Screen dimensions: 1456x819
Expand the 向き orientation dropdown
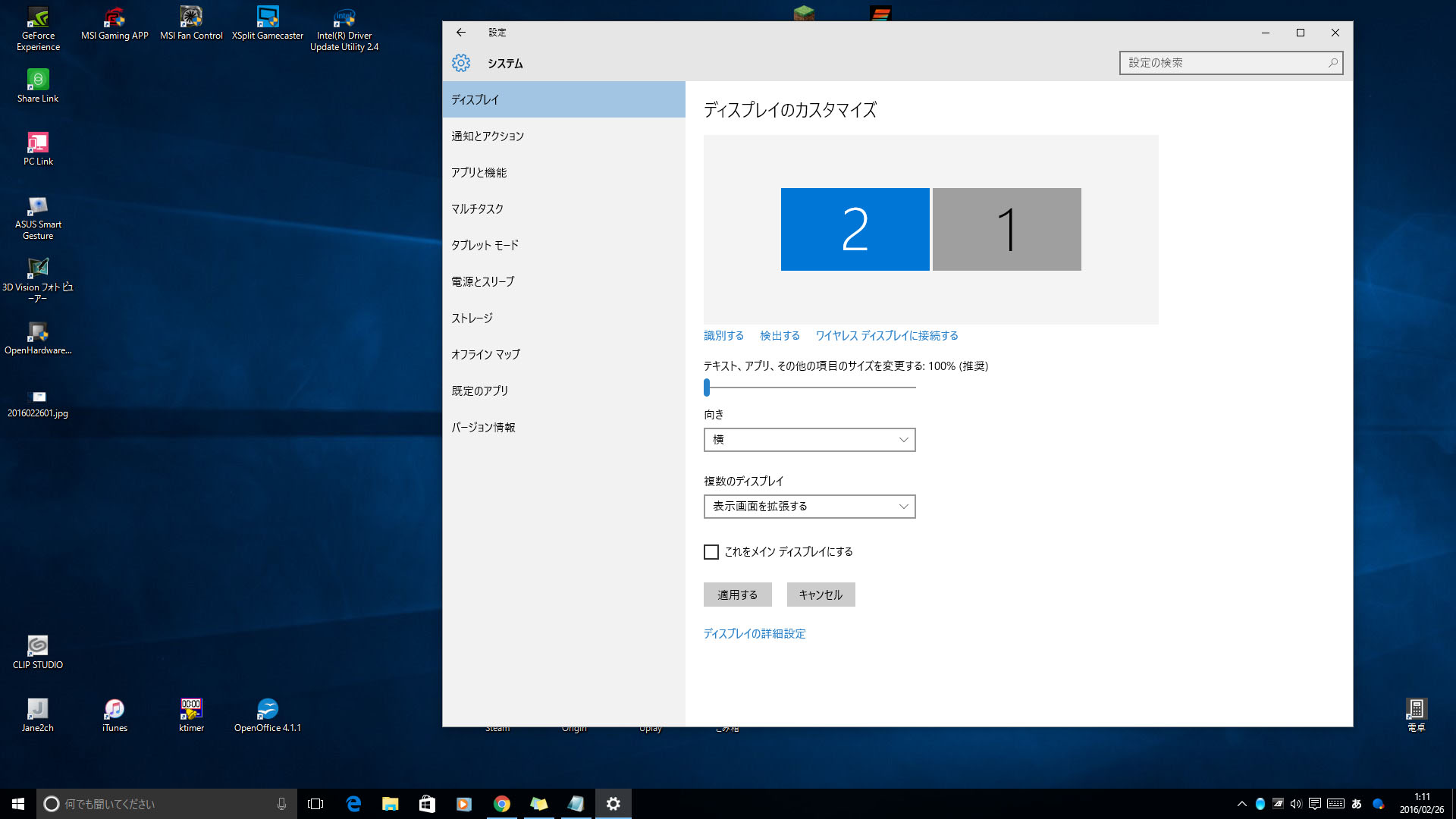tap(809, 440)
